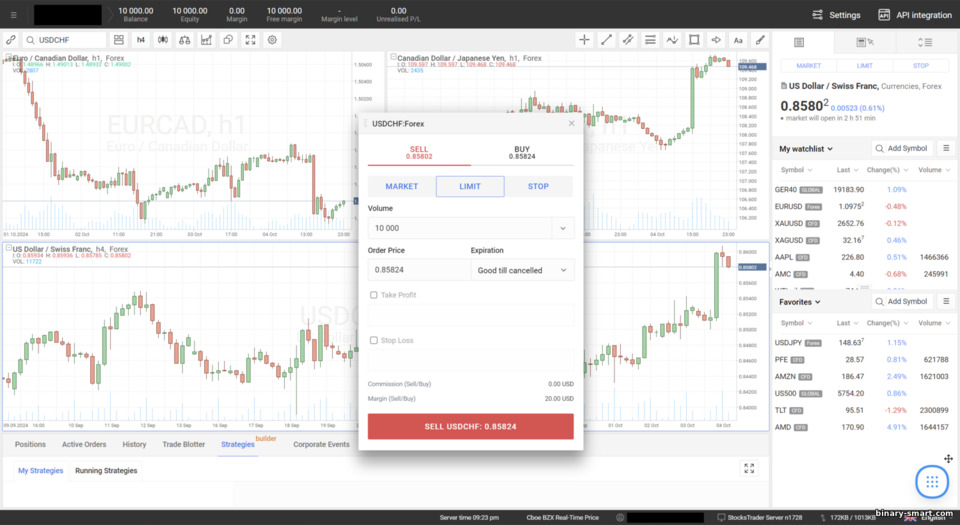Select the trend line drawing tool
Image resolution: width=960 pixels, height=525 pixels.
[606, 40]
